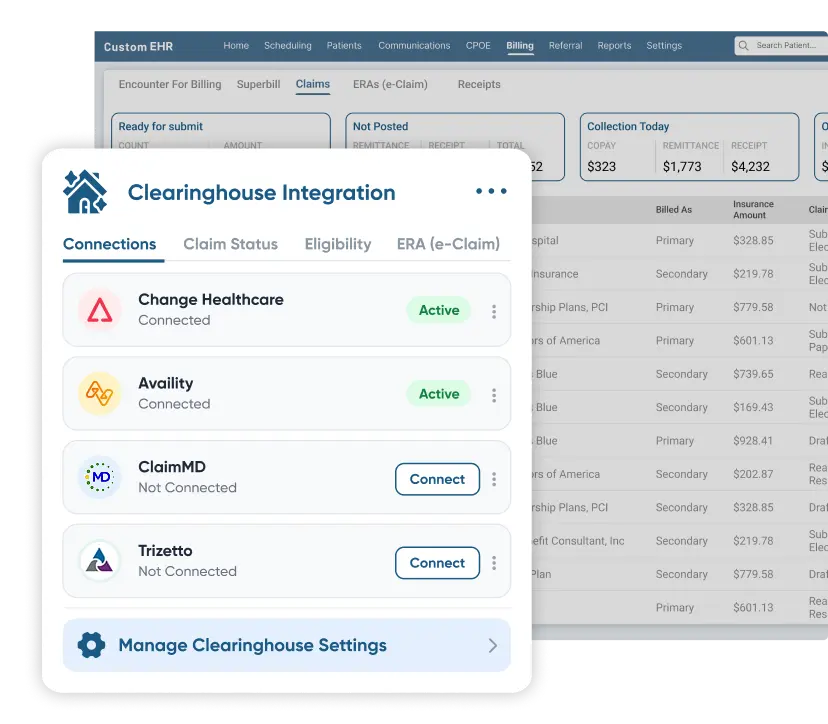The image size is (828, 724).
Task: Connect the ClaimMD clearinghouse
Action: [437, 479]
